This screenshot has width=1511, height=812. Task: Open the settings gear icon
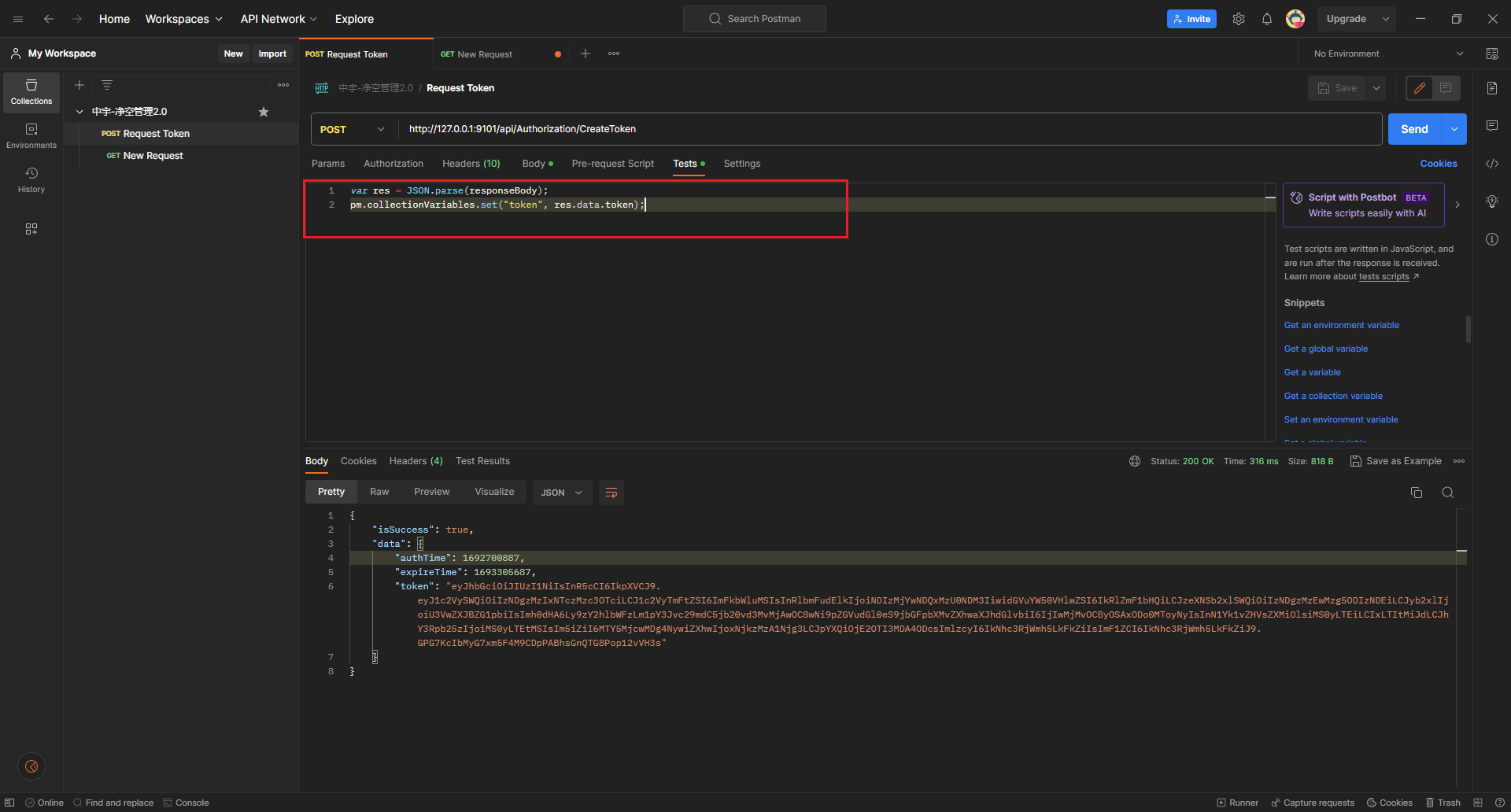1239,19
